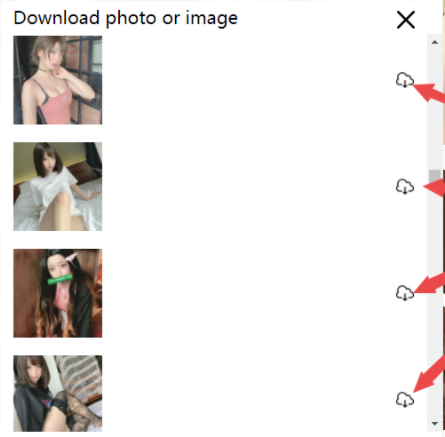445x437 pixels.
Task: Click the scrollbar up arrow
Action: click(x=434, y=42)
